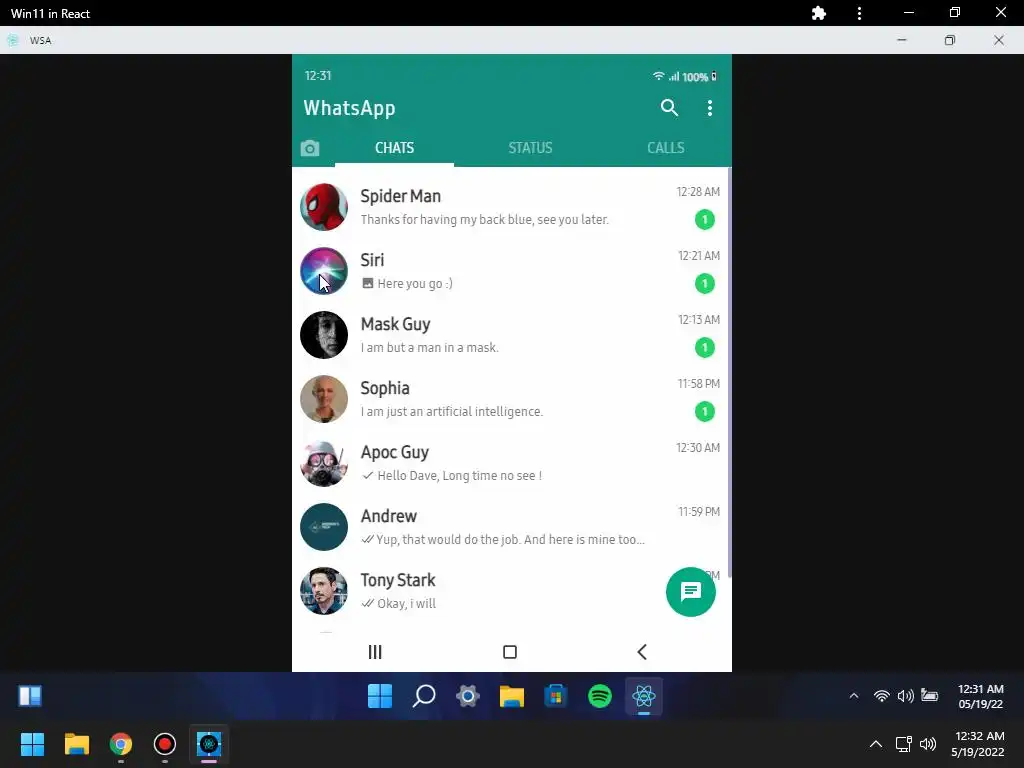Open search in inner taskbar
The image size is (1024, 768).
424,696
